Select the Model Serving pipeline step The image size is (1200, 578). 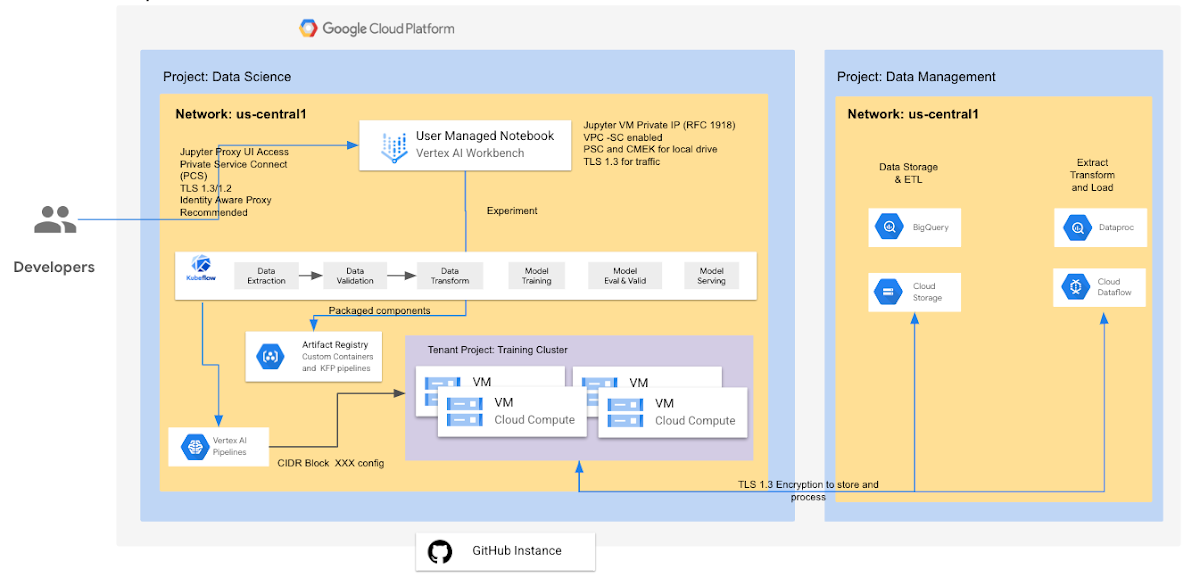coord(712,275)
